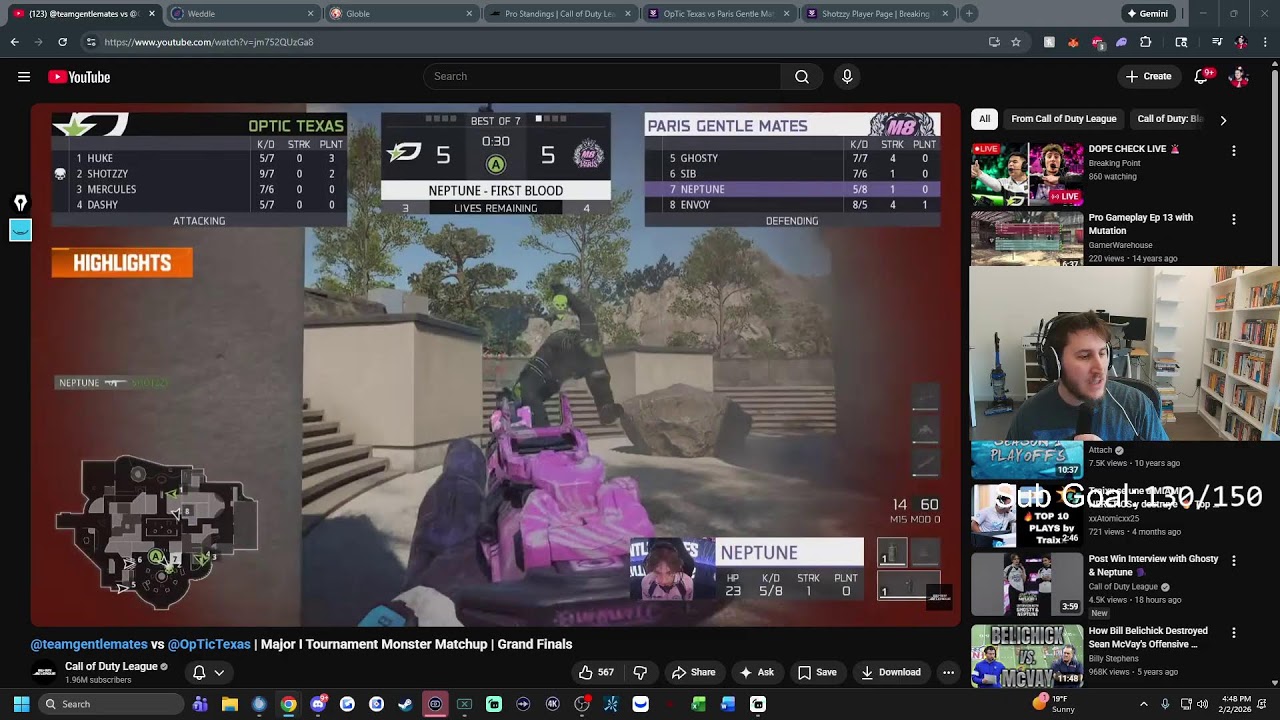
Task: Open the YouTube hamburger guide menu
Action: [24, 77]
